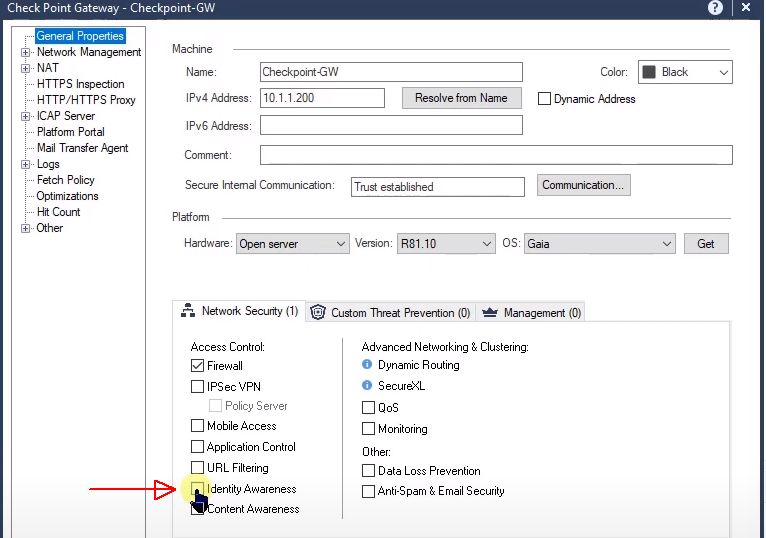Enable Anti-Spam & Email Security checkbox
This screenshot has height=538, width=766.
(368, 491)
